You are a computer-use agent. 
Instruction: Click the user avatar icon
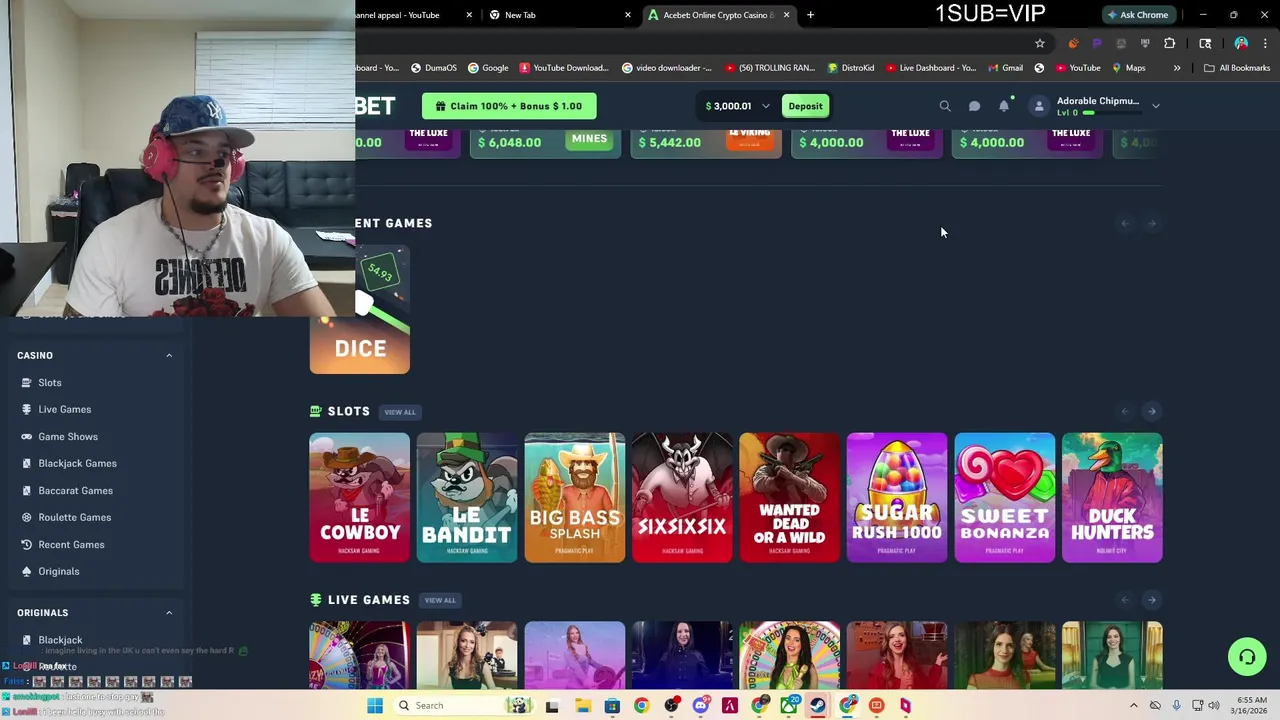[x=1039, y=106]
